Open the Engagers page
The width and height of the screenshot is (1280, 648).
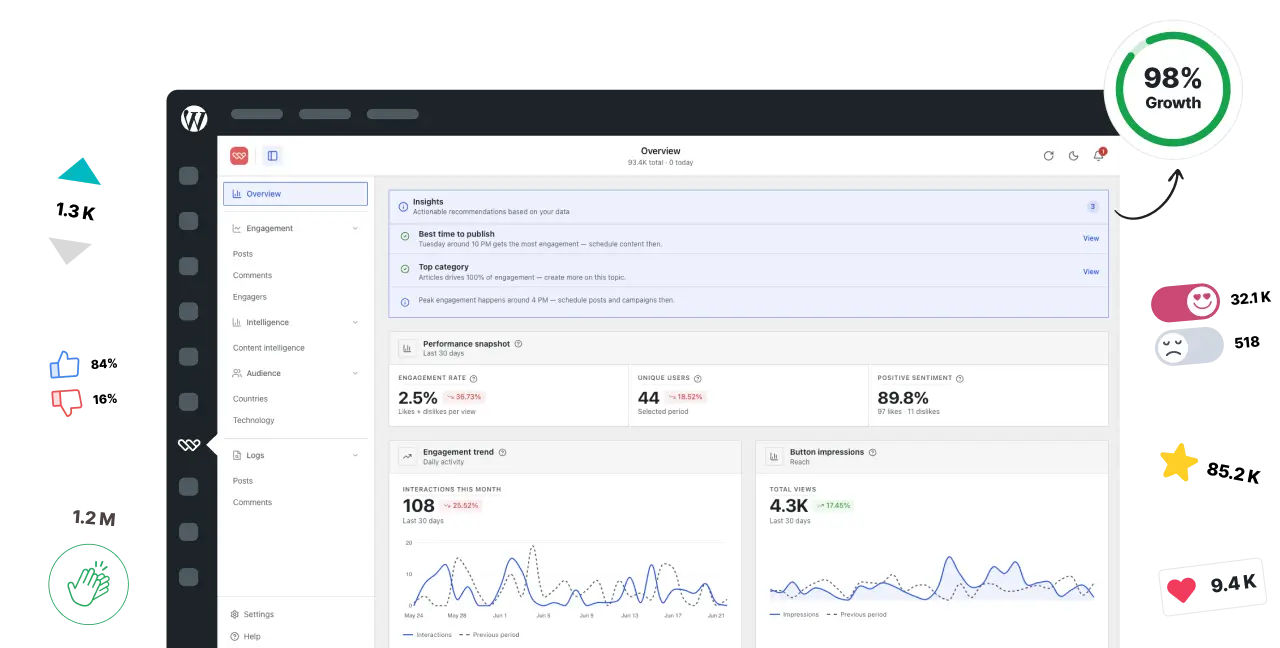[250, 297]
